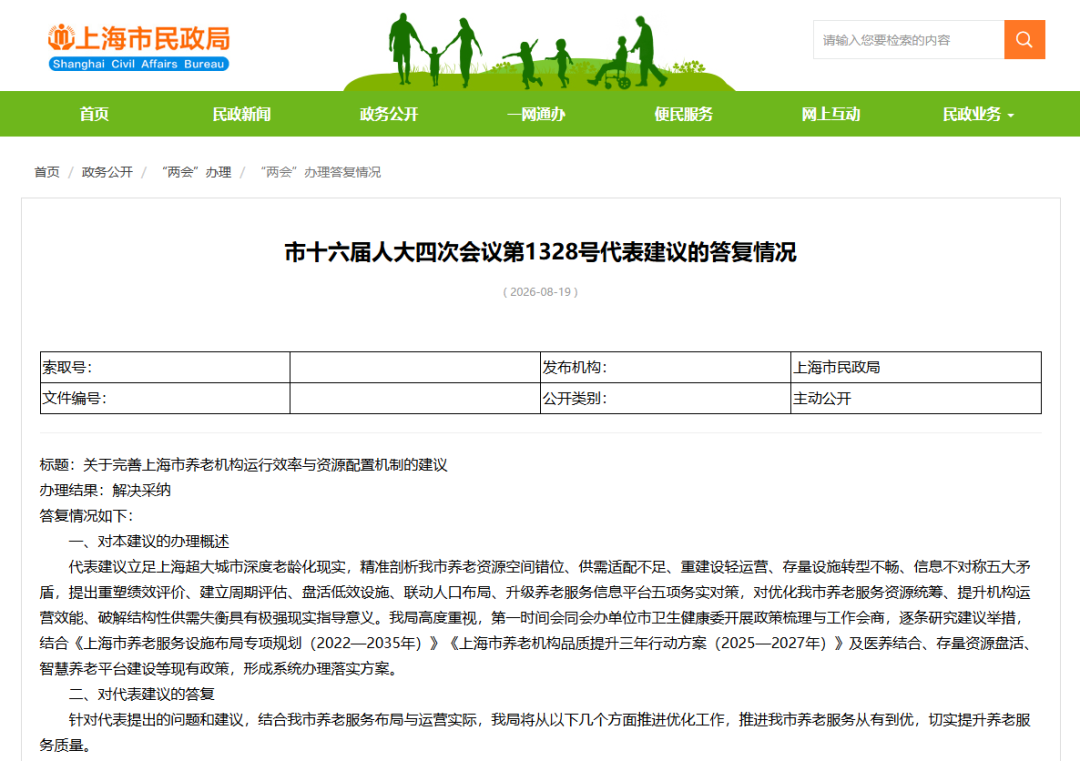Open the 民政新闻 navigation item

point(241,114)
